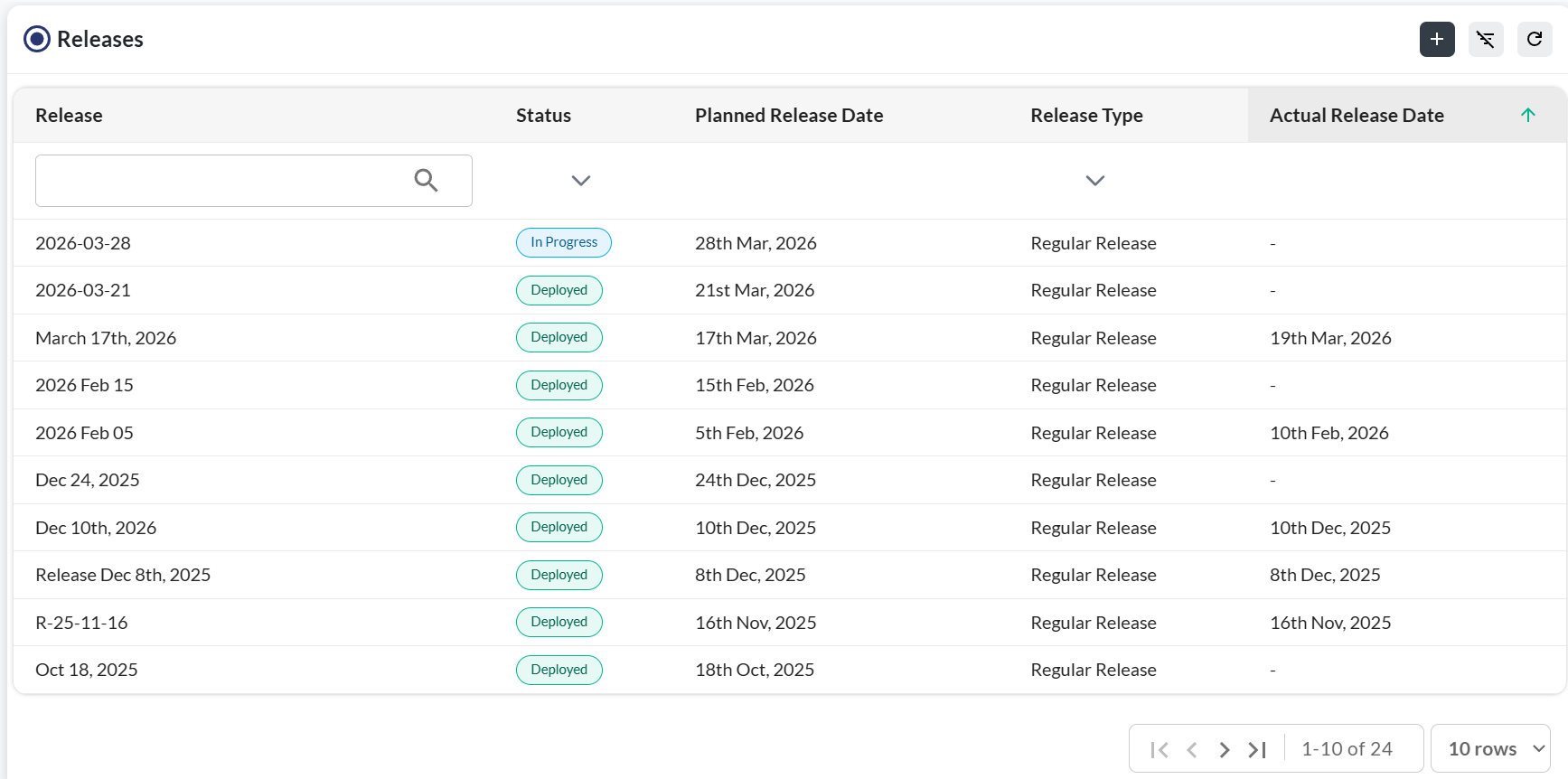Refresh the releases table
The image size is (1568, 779).
point(1535,39)
